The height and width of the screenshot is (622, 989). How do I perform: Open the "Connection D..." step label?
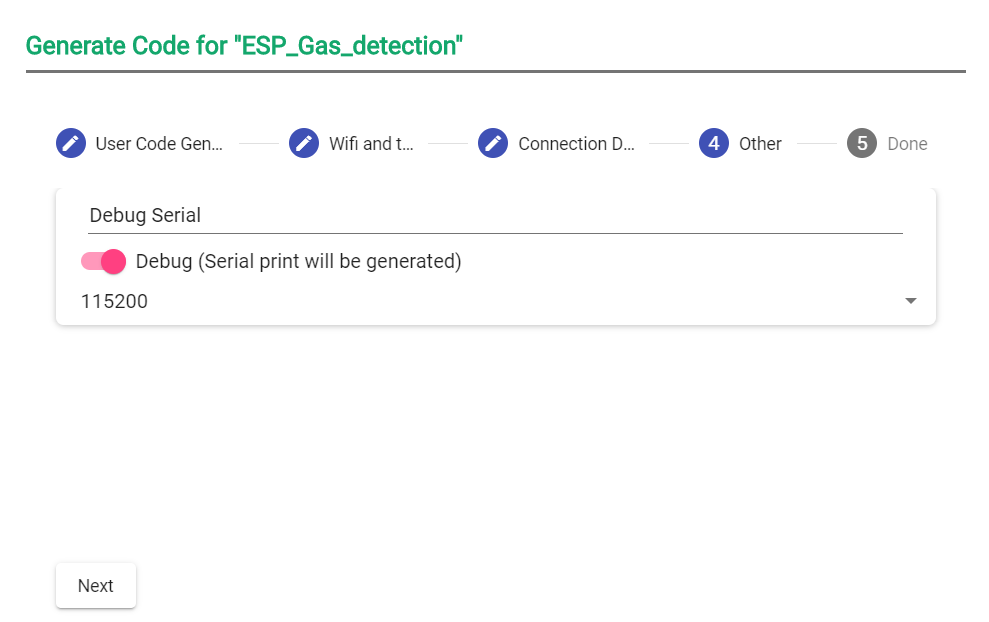point(576,144)
